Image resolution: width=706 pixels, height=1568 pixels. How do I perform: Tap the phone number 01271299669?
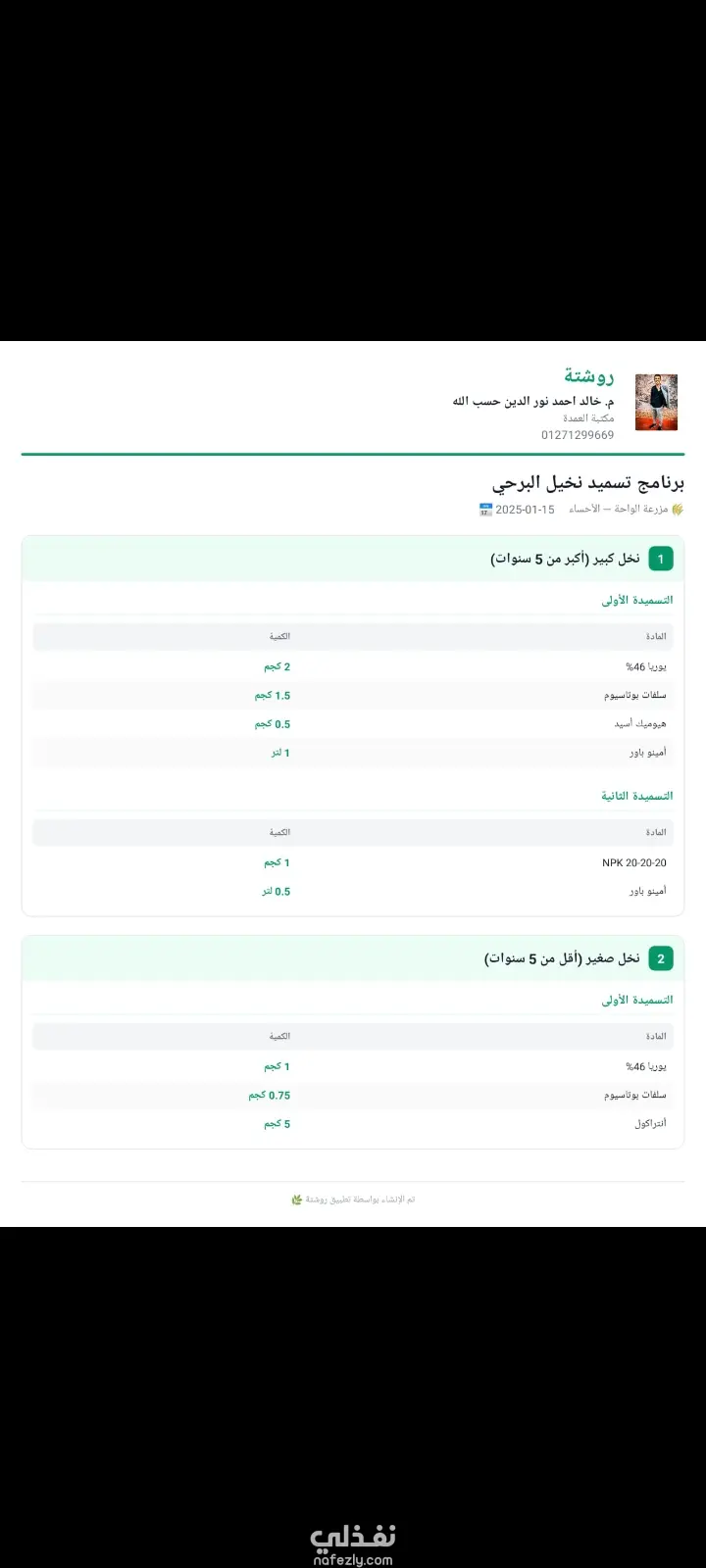coord(578,435)
